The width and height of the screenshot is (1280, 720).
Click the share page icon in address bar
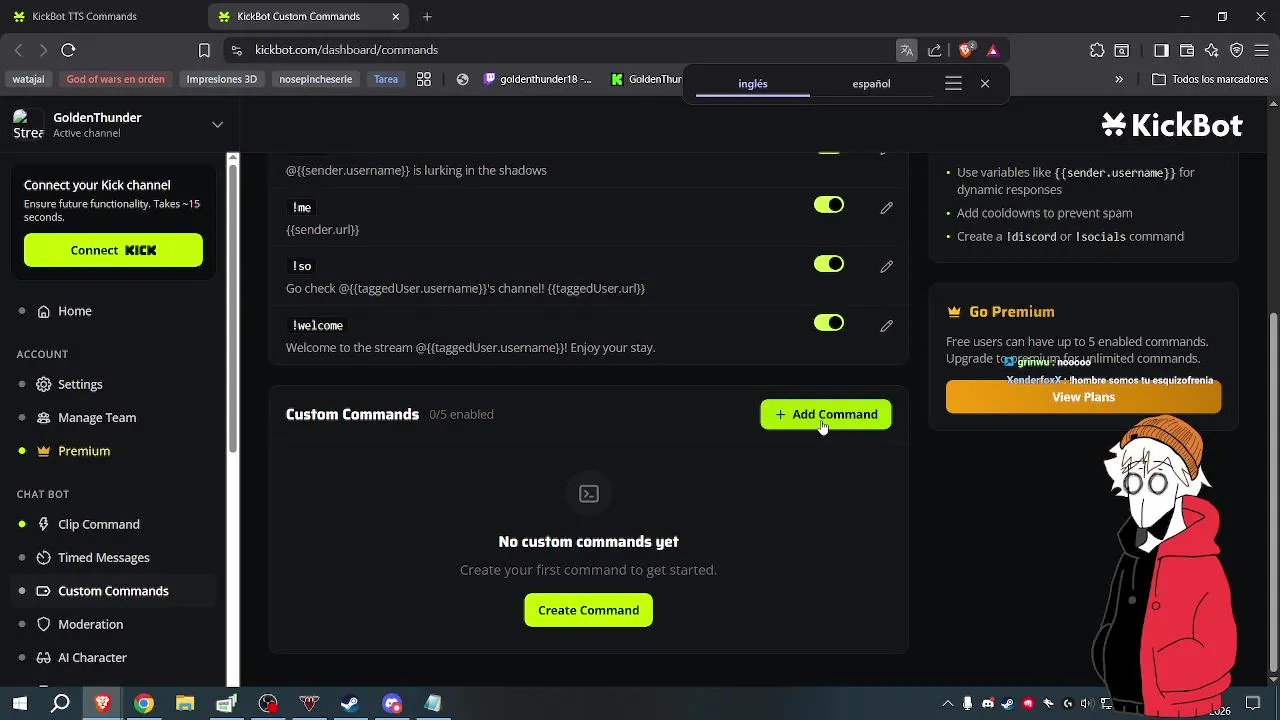click(935, 50)
